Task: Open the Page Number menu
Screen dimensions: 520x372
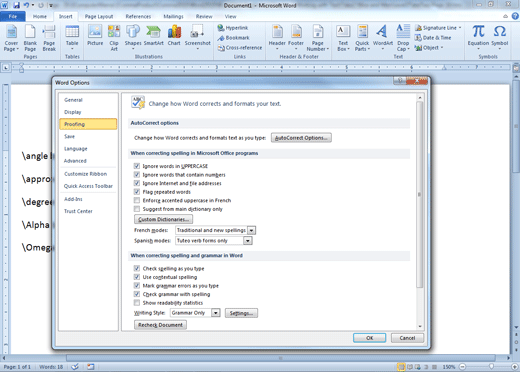Action: pyautogui.click(x=318, y=38)
